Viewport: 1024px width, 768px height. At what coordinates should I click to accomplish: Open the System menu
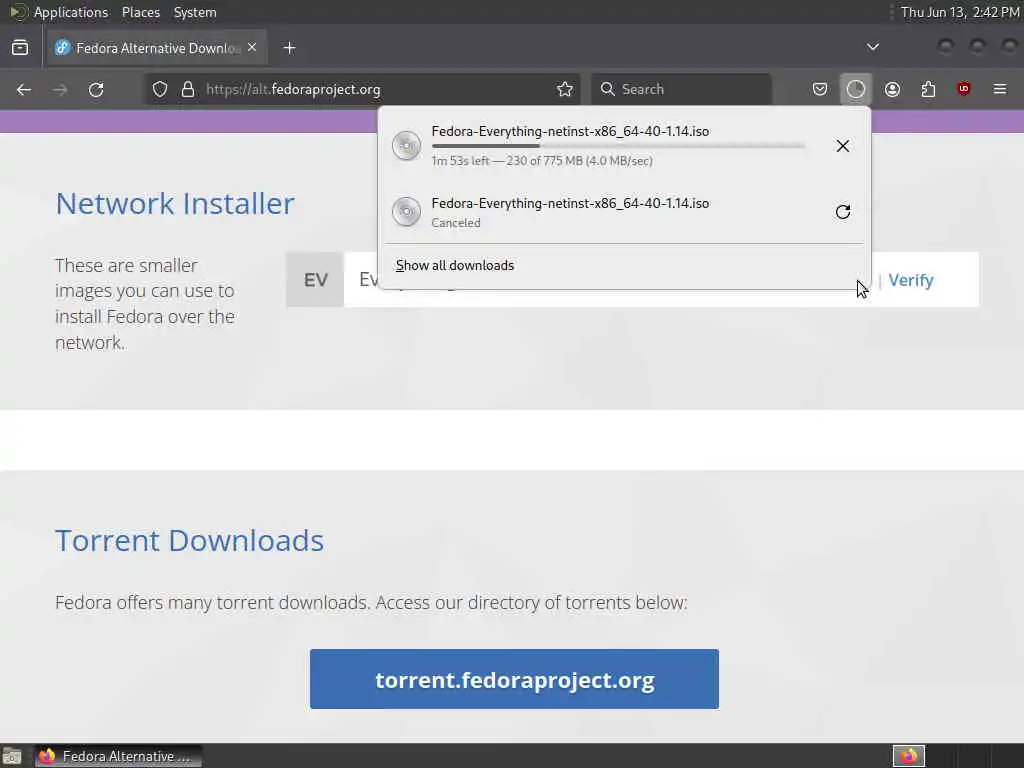pos(195,12)
